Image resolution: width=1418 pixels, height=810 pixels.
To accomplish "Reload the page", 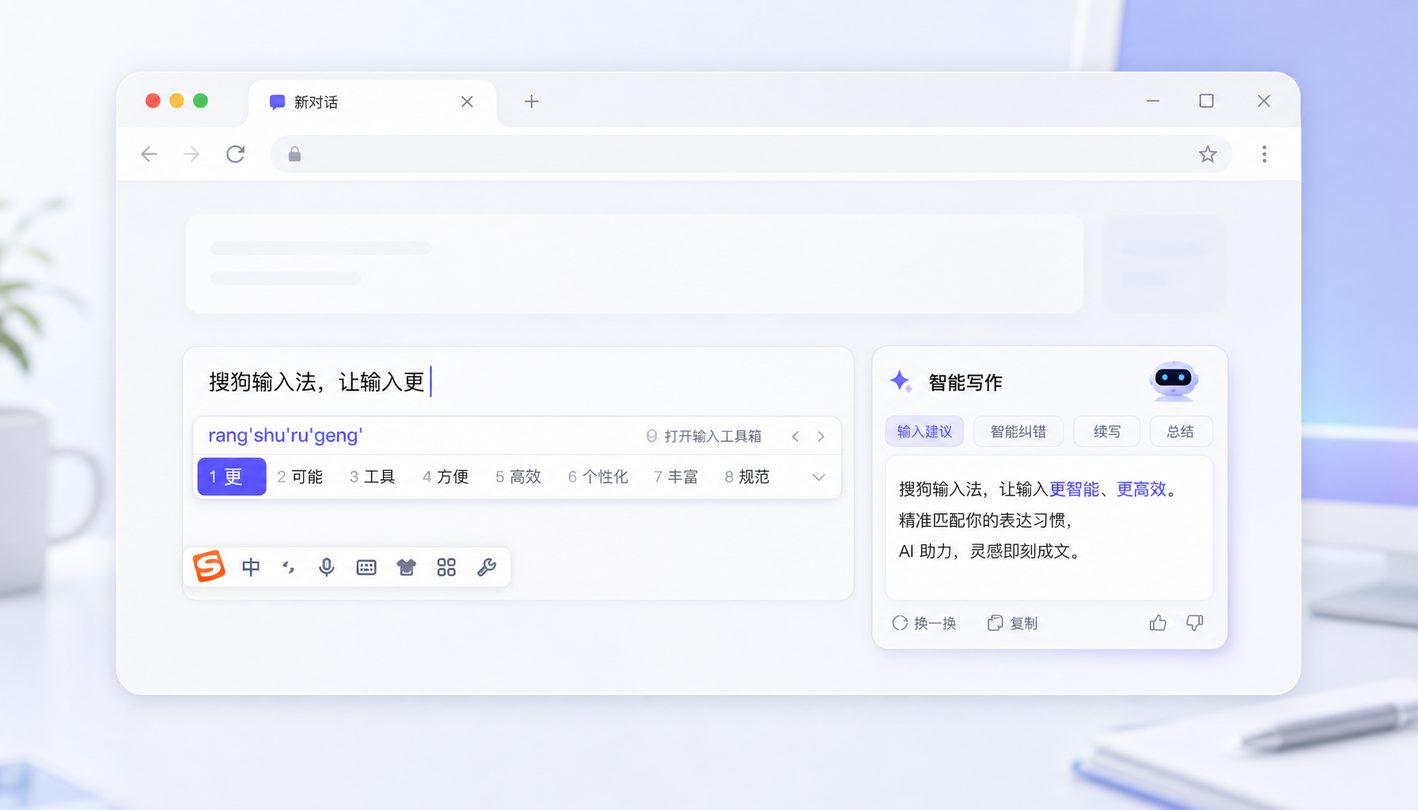I will [235, 154].
